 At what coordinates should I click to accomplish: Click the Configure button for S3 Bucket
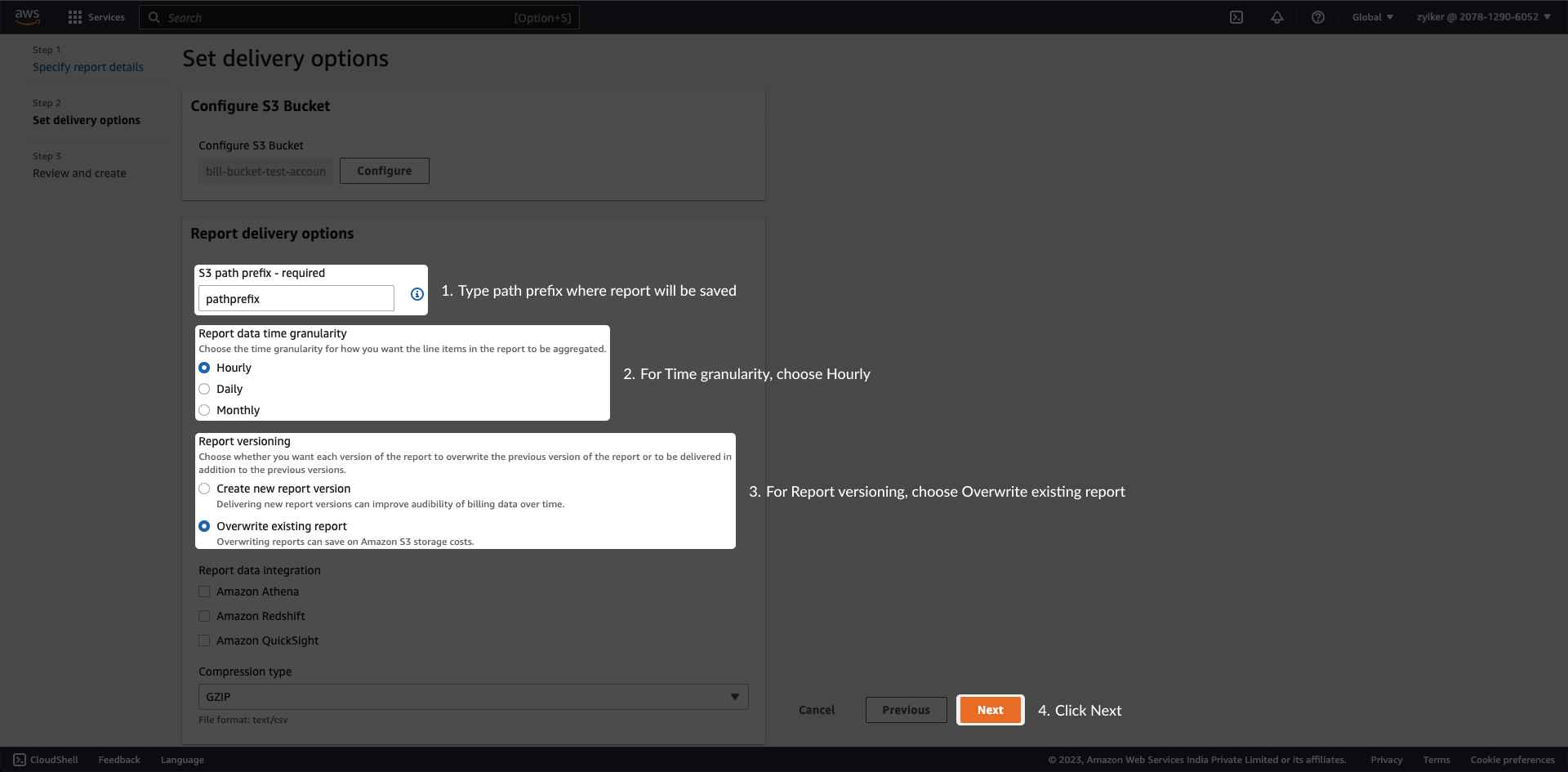point(384,171)
